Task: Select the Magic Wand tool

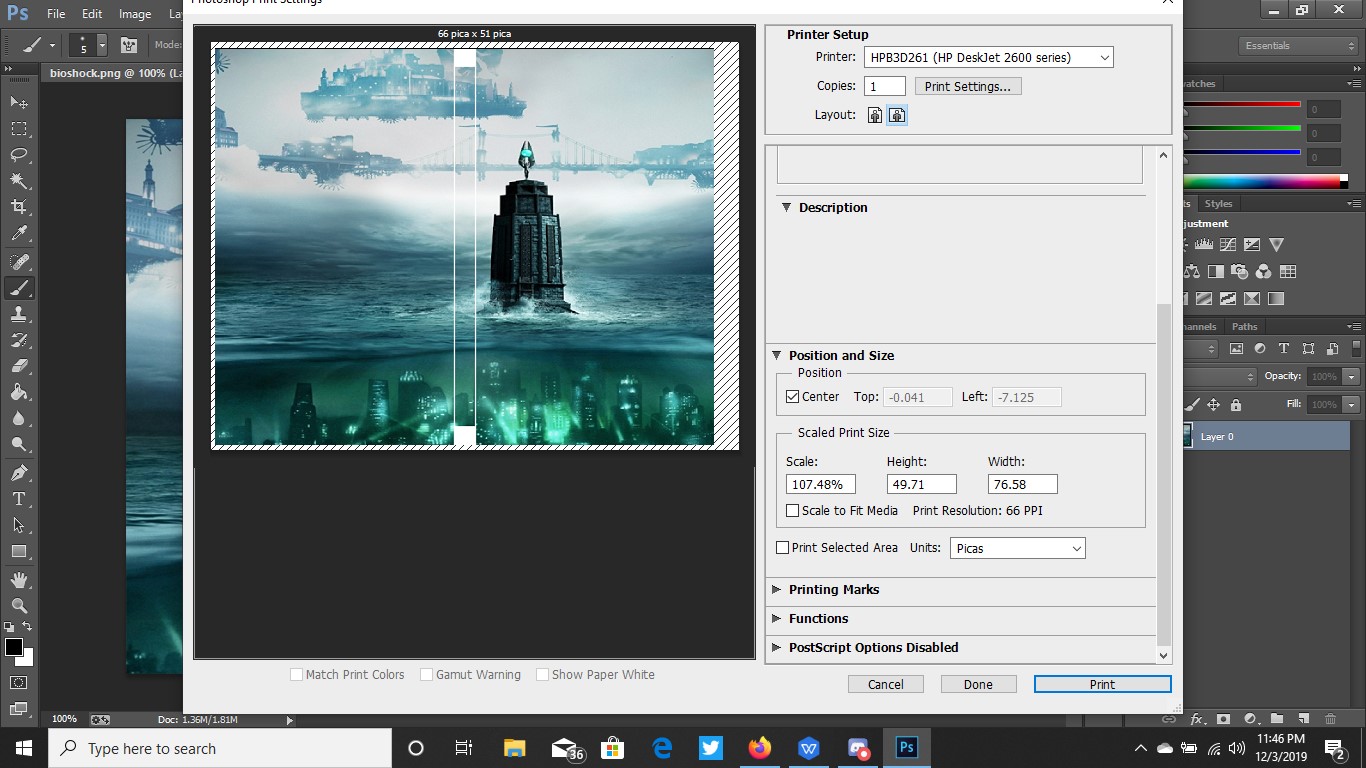Action: pyautogui.click(x=19, y=181)
